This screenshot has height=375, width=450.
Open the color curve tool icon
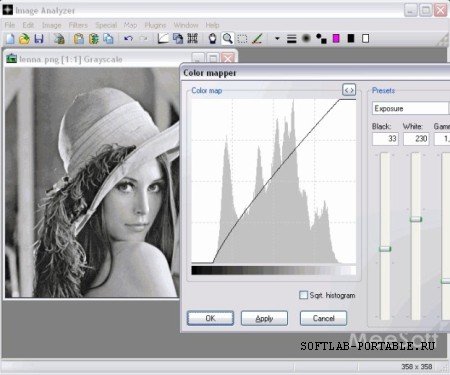click(163, 39)
